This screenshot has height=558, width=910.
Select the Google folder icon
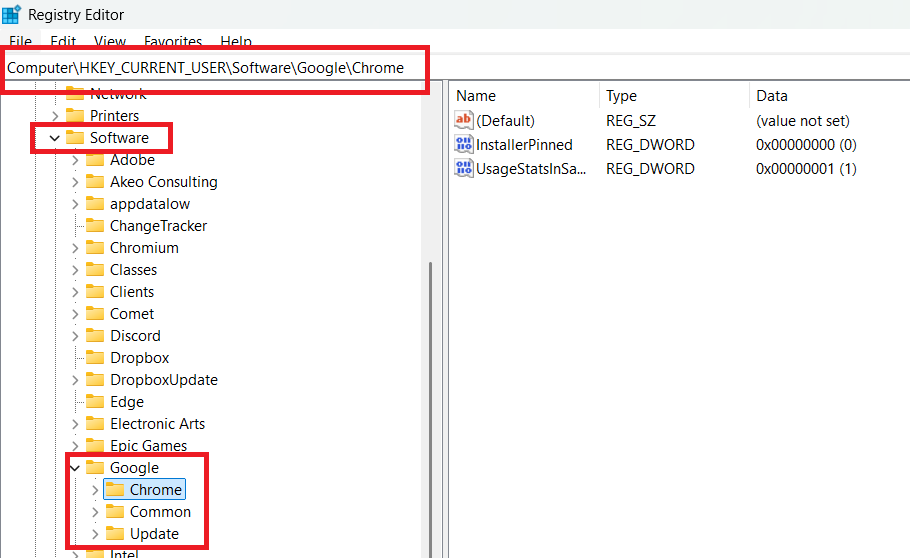tap(95, 467)
